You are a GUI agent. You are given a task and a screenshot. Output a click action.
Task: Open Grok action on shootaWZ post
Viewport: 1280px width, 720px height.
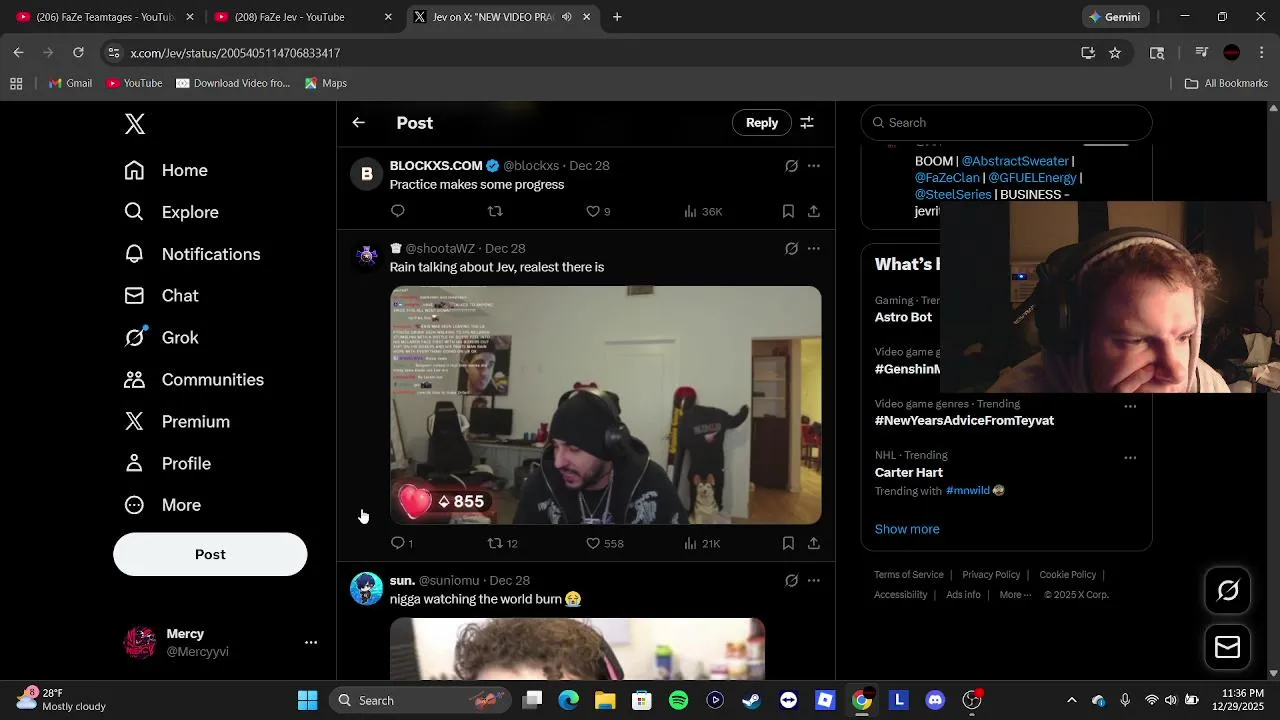(791, 249)
